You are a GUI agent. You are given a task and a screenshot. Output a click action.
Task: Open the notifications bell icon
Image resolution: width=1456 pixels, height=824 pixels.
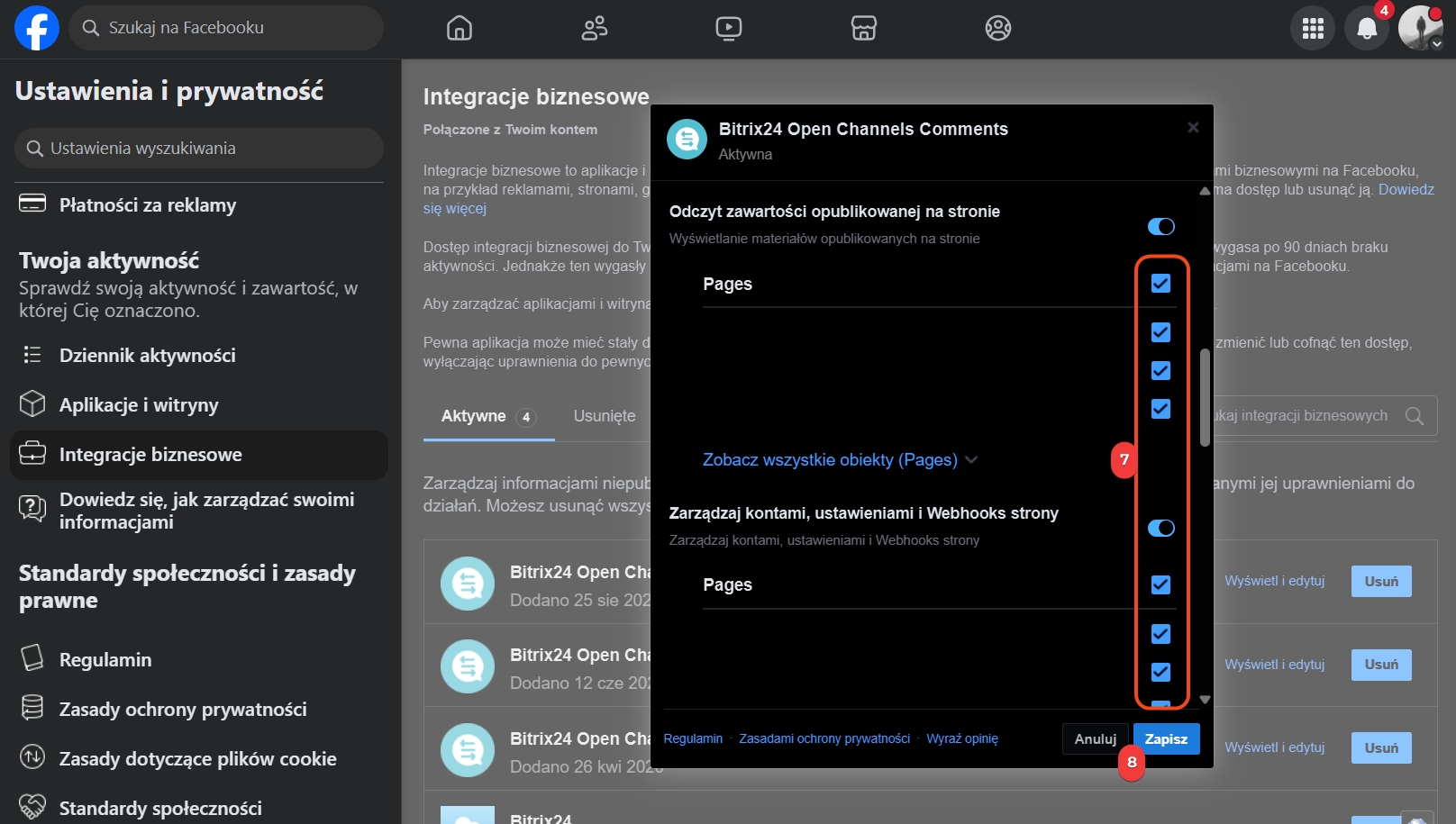pyautogui.click(x=1367, y=29)
